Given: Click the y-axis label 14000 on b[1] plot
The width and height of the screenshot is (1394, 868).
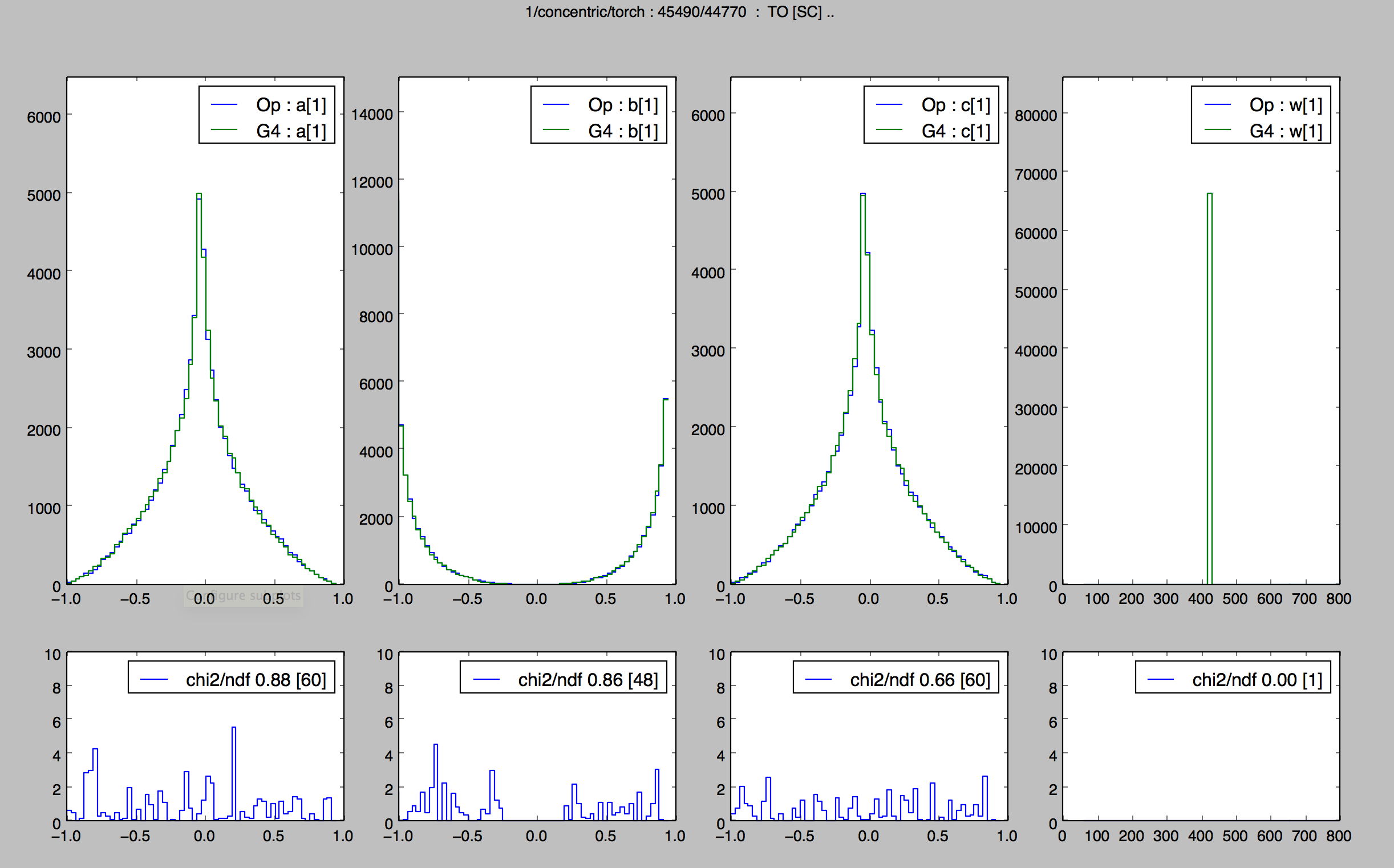Looking at the screenshot, I should pyautogui.click(x=372, y=114).
